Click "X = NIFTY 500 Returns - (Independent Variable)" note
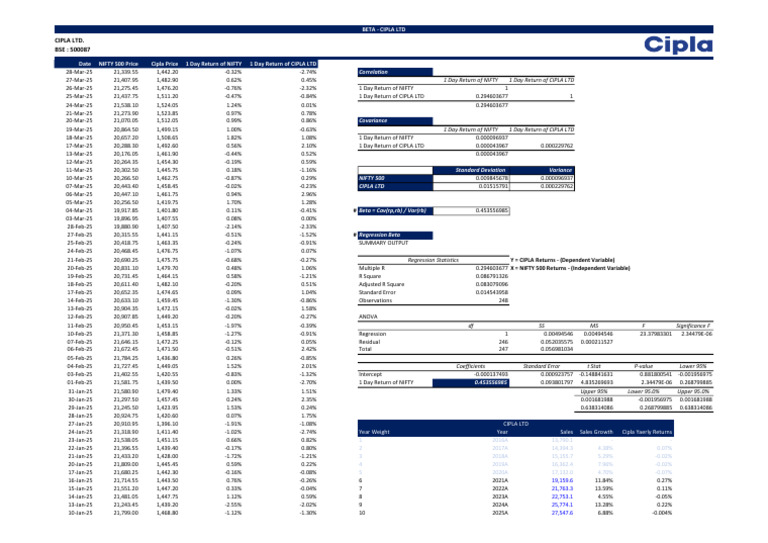768x543 pixels. [x=570, y=268]
